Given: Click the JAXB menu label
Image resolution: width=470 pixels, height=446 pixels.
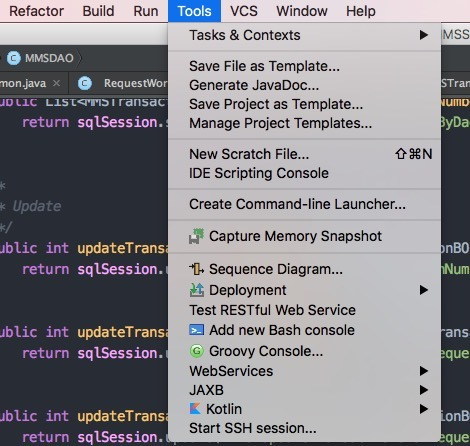Looking at the screenshot, I should pos(206,390).
